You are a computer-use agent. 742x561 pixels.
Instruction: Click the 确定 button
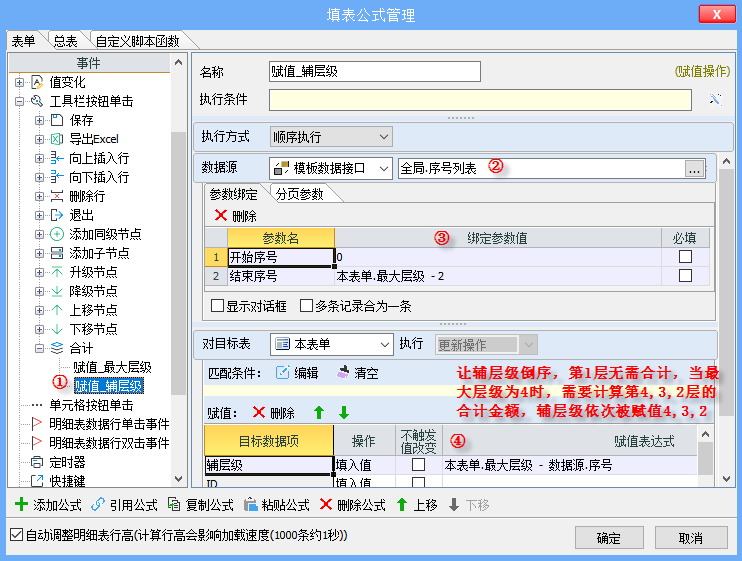click(609, 538)
